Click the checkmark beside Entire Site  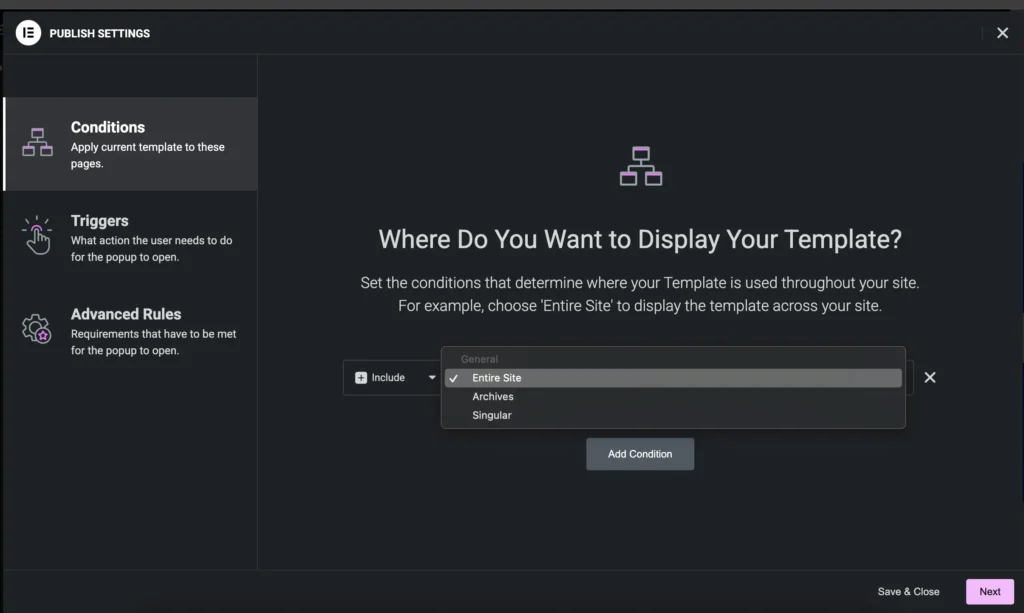pyautogui.click(x=453, y=378)
